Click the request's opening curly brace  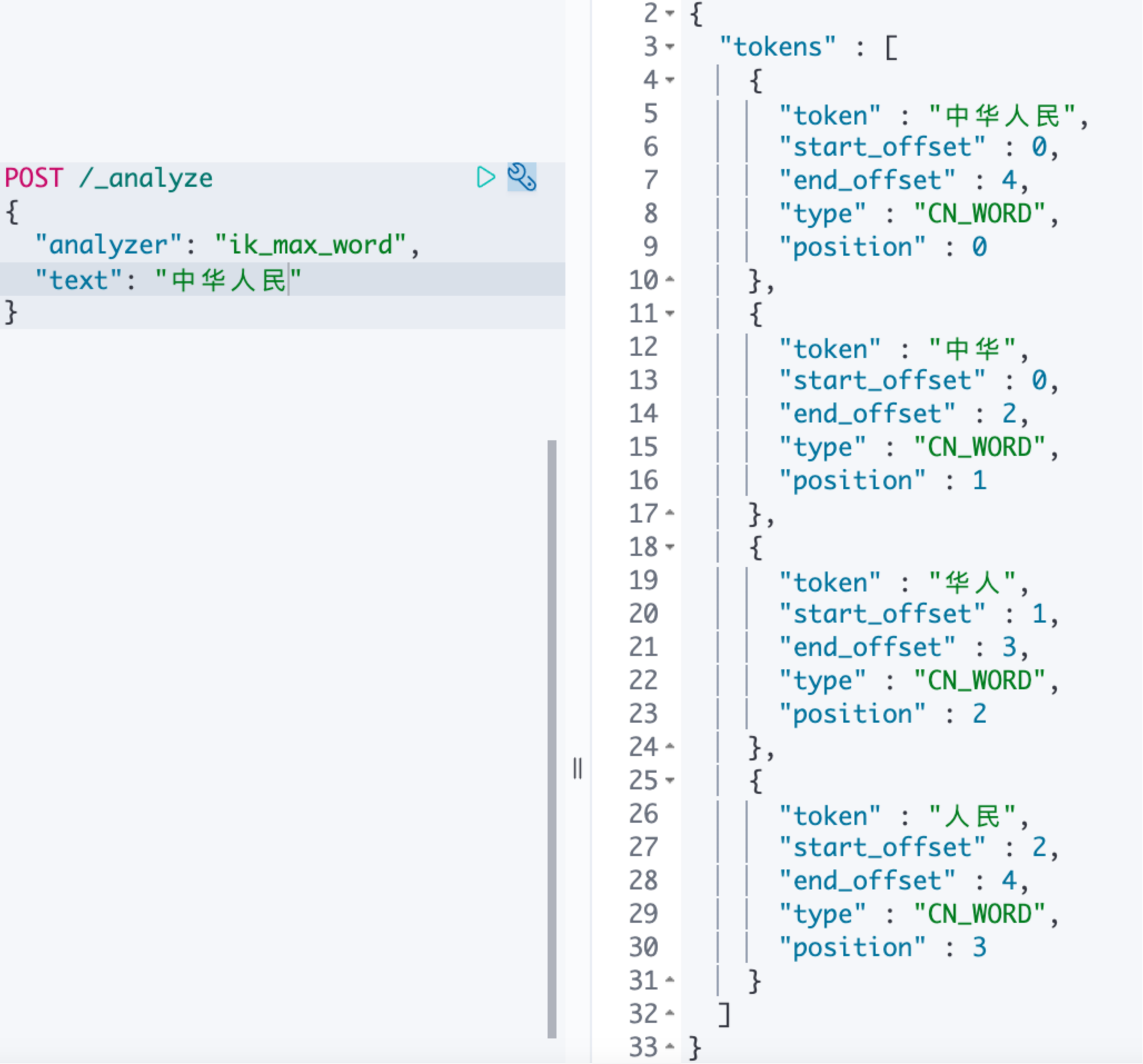[12, 212]
